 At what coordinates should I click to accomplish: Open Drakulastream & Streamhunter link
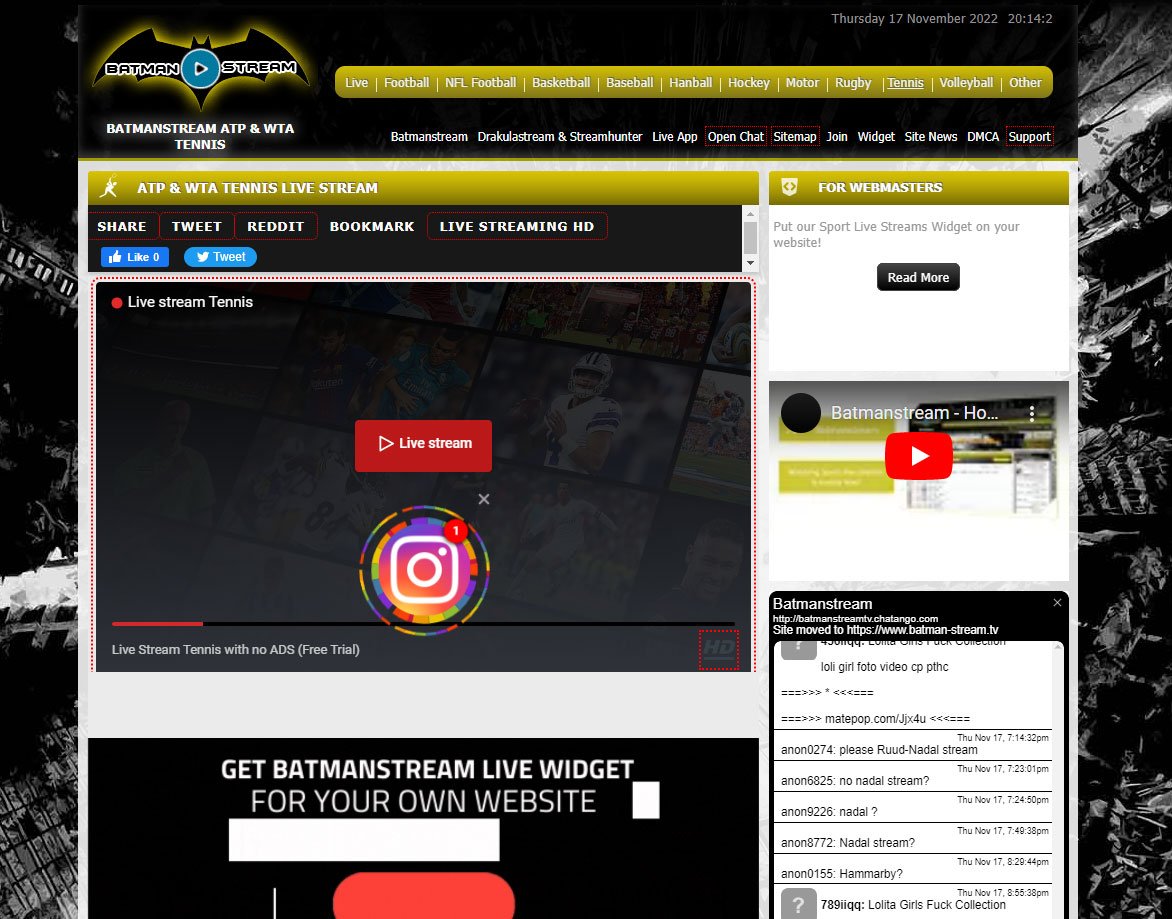point(560,137)
